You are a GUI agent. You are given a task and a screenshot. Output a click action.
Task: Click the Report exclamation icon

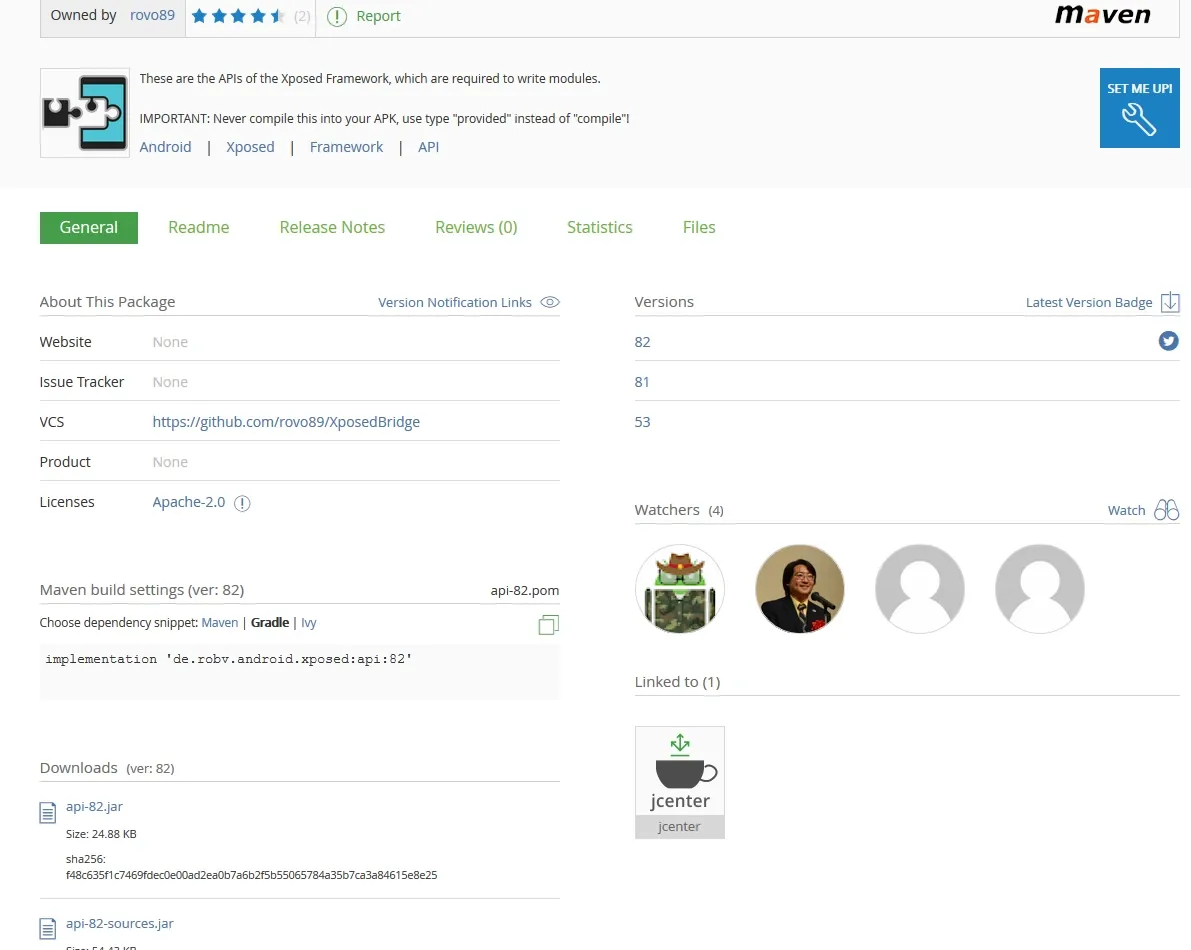tap(336, 16)
